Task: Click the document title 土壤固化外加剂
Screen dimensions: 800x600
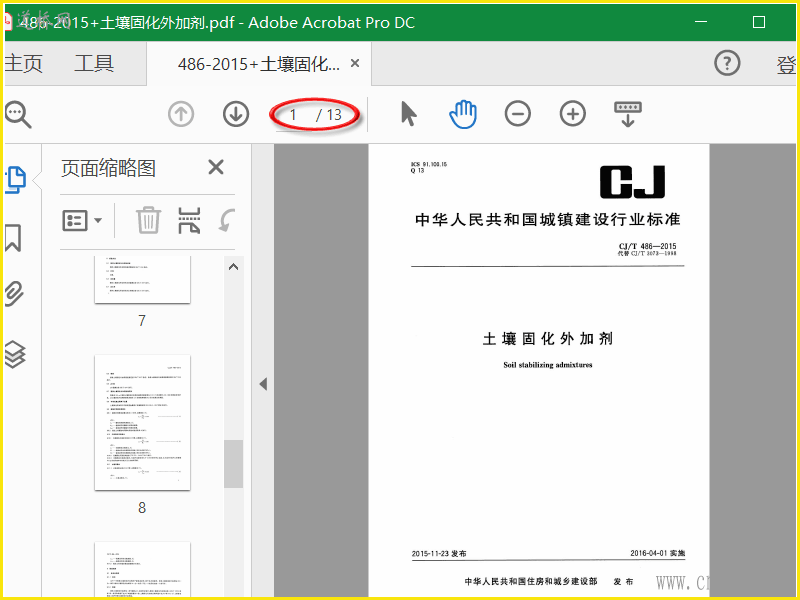Action: tap(547, 339)
